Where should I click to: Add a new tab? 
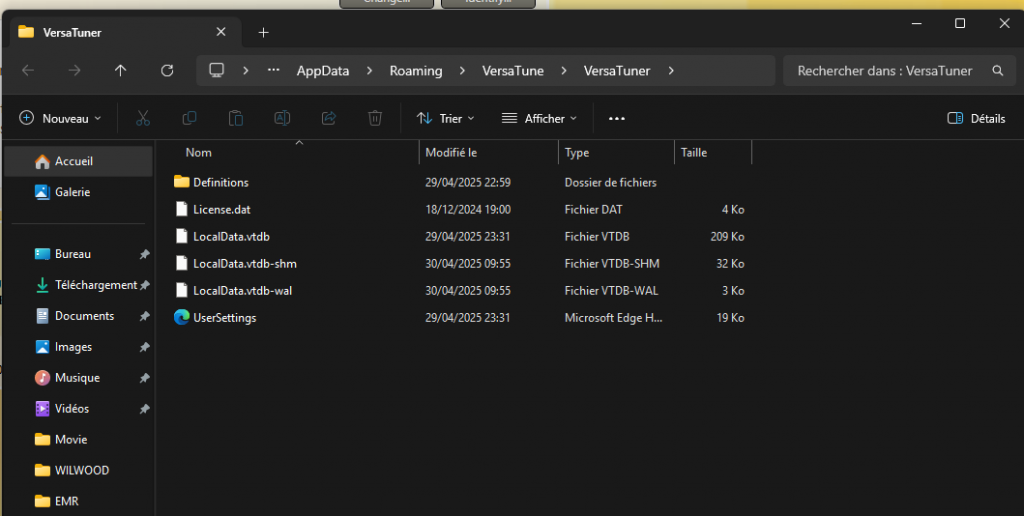pos(263,32)
